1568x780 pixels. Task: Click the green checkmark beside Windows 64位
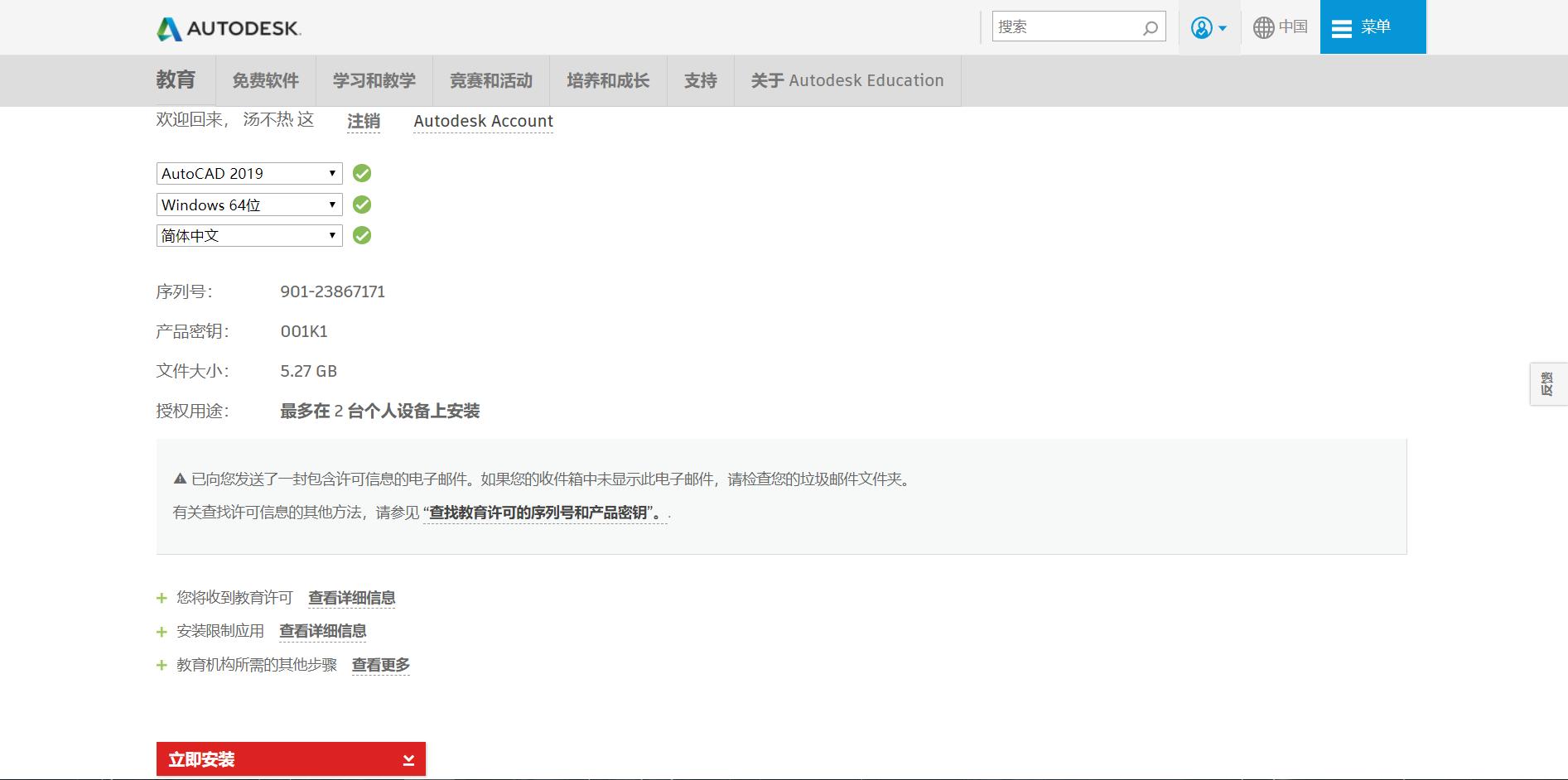[x=361, y=205]
